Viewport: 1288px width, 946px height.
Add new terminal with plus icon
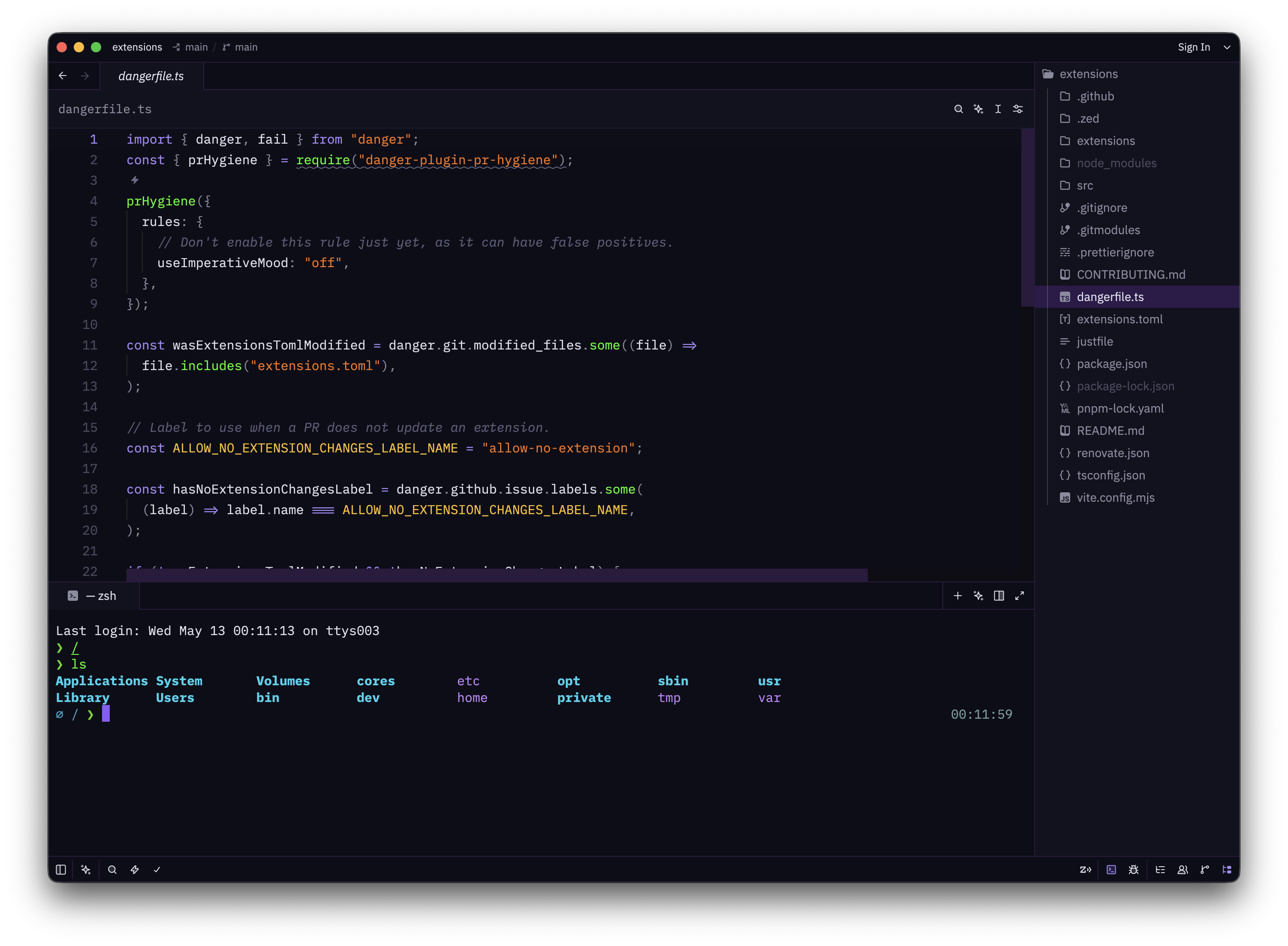[958, 596]
